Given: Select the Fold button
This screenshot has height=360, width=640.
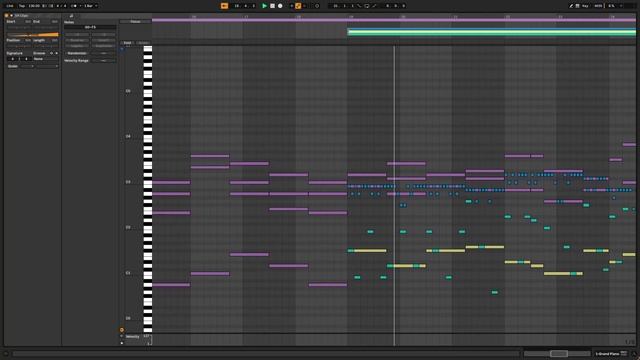Looking at the screenshot, I should click(127, 42).
